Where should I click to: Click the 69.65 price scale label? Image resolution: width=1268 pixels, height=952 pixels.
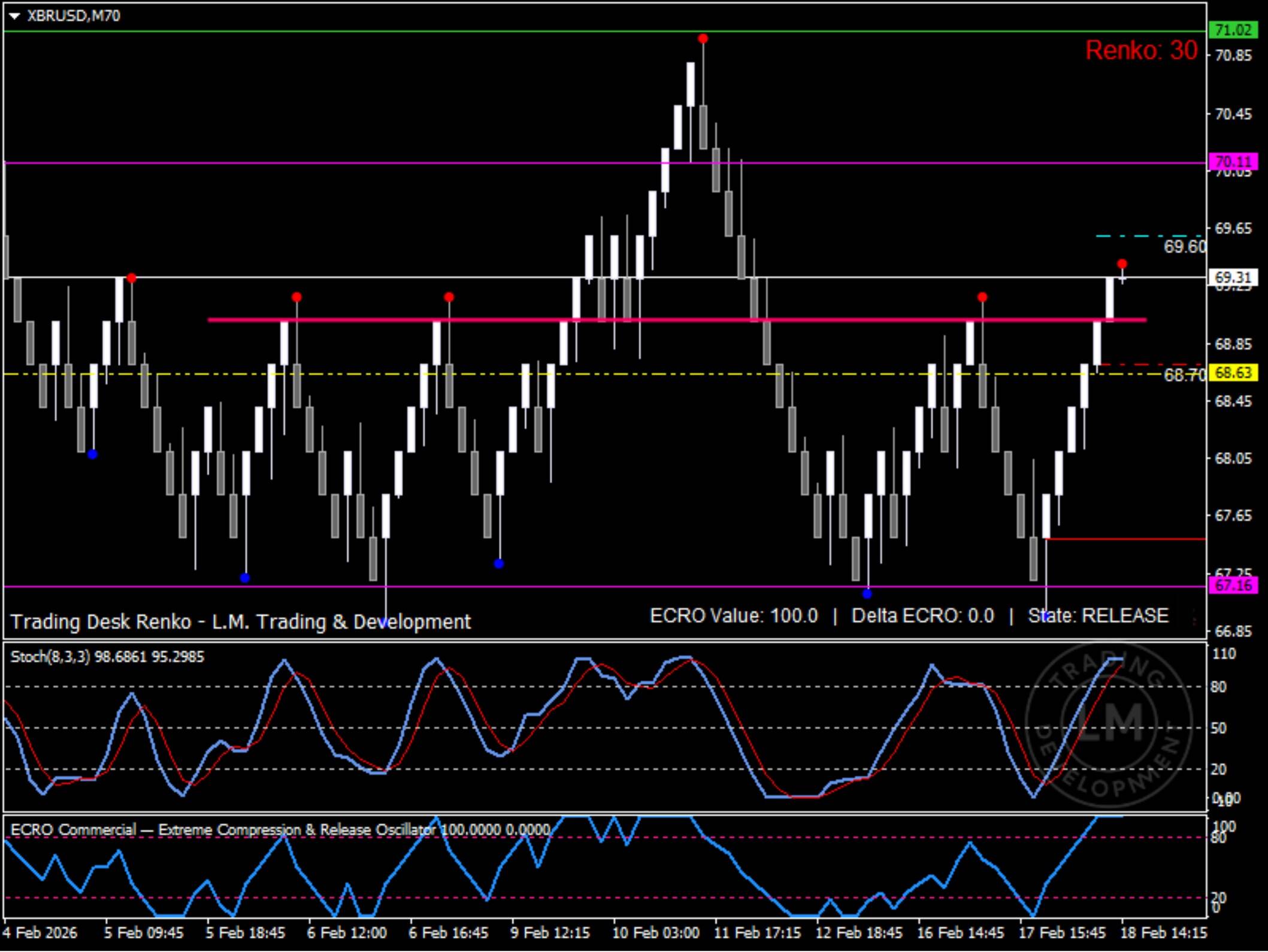pyautogui.click(x=1233, y=228)
